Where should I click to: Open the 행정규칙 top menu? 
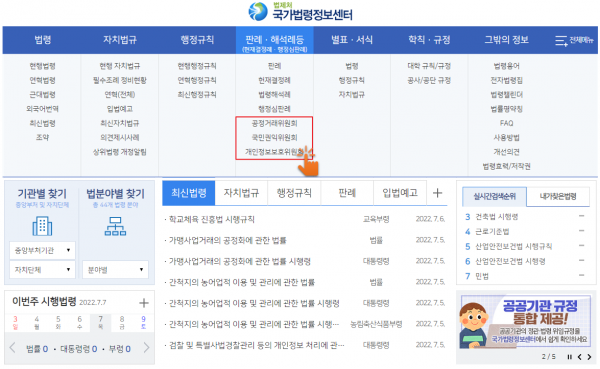[x=197, y=40]
